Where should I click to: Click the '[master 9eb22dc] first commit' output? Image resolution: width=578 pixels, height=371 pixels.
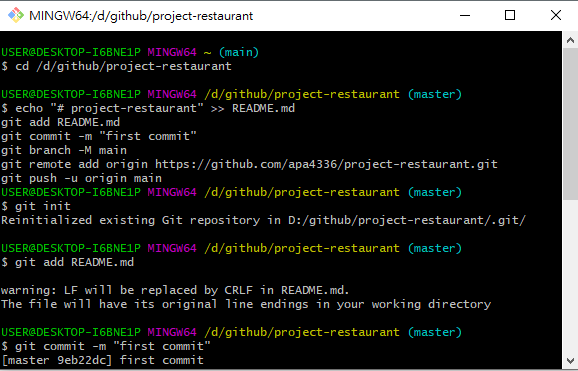pyautogui.click(x=102, y=360)
